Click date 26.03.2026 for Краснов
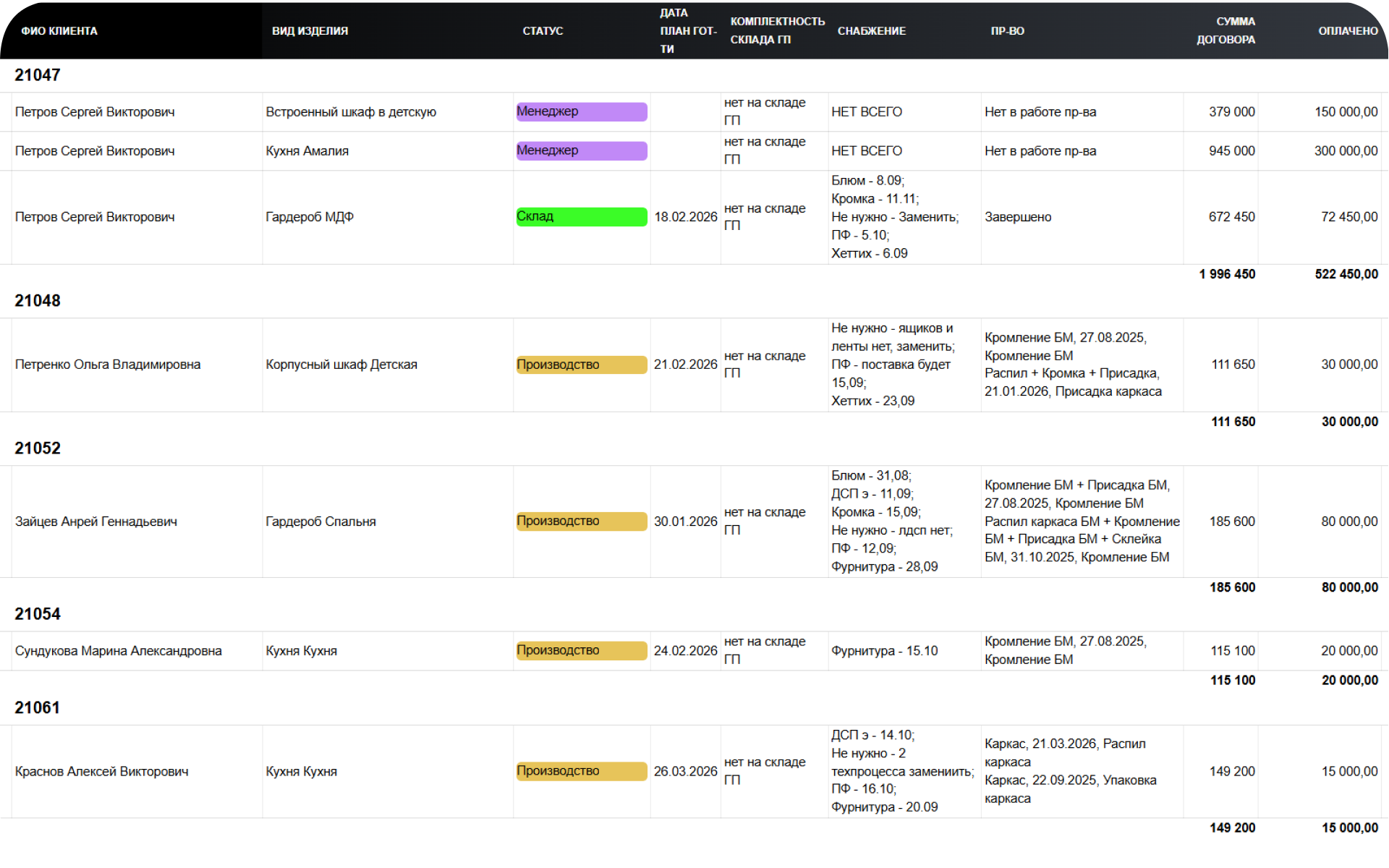This screenshot has height=868, width=1389. [x=685, y=772]
